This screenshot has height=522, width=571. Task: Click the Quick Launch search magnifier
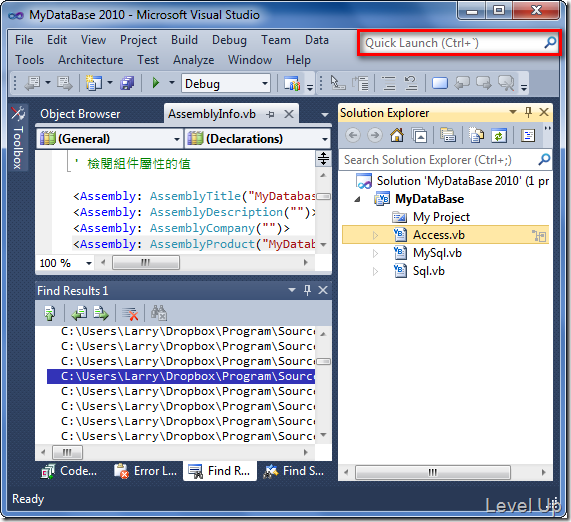[550, 43]
